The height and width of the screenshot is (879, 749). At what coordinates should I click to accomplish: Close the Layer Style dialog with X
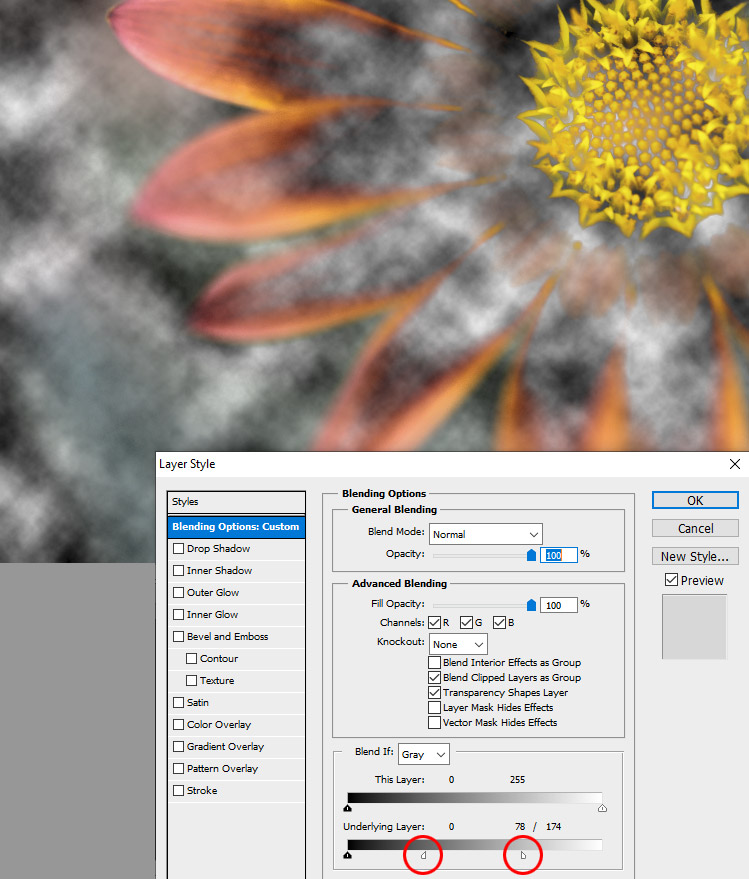[735, 464]
